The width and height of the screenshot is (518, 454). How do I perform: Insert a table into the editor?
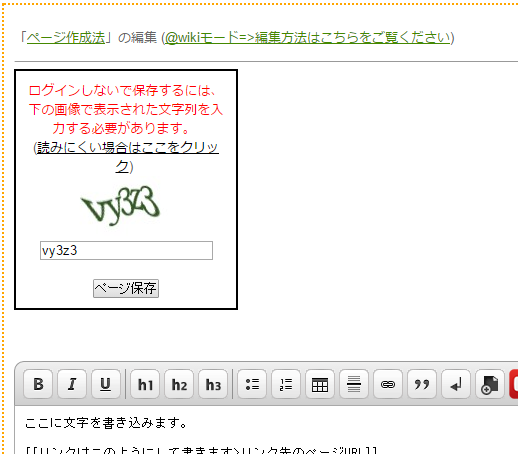tap(320, 384)
